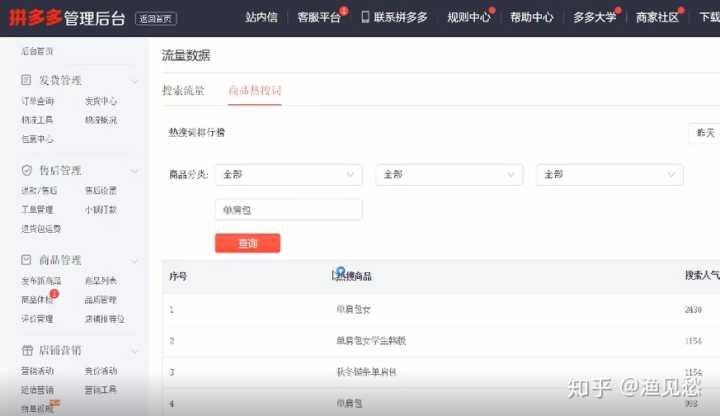Collapse the 售后管理 sidebar section

tap(135, 172)
